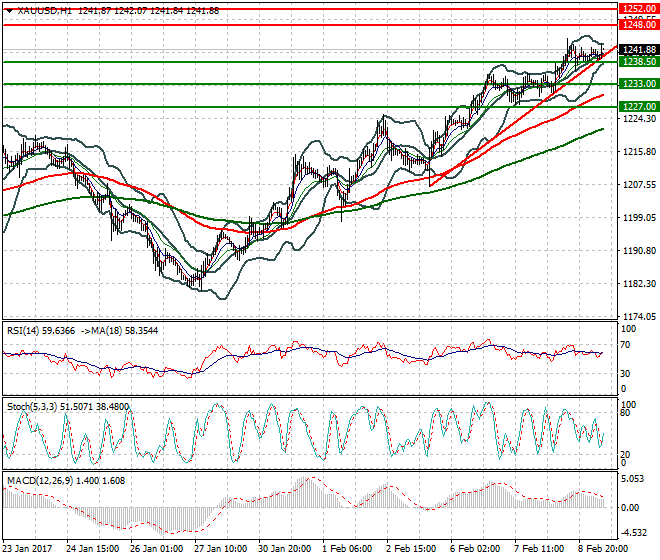Click the 1 Feb 06:00 time label
Viewport: 660px width, 560px height.
347,549
